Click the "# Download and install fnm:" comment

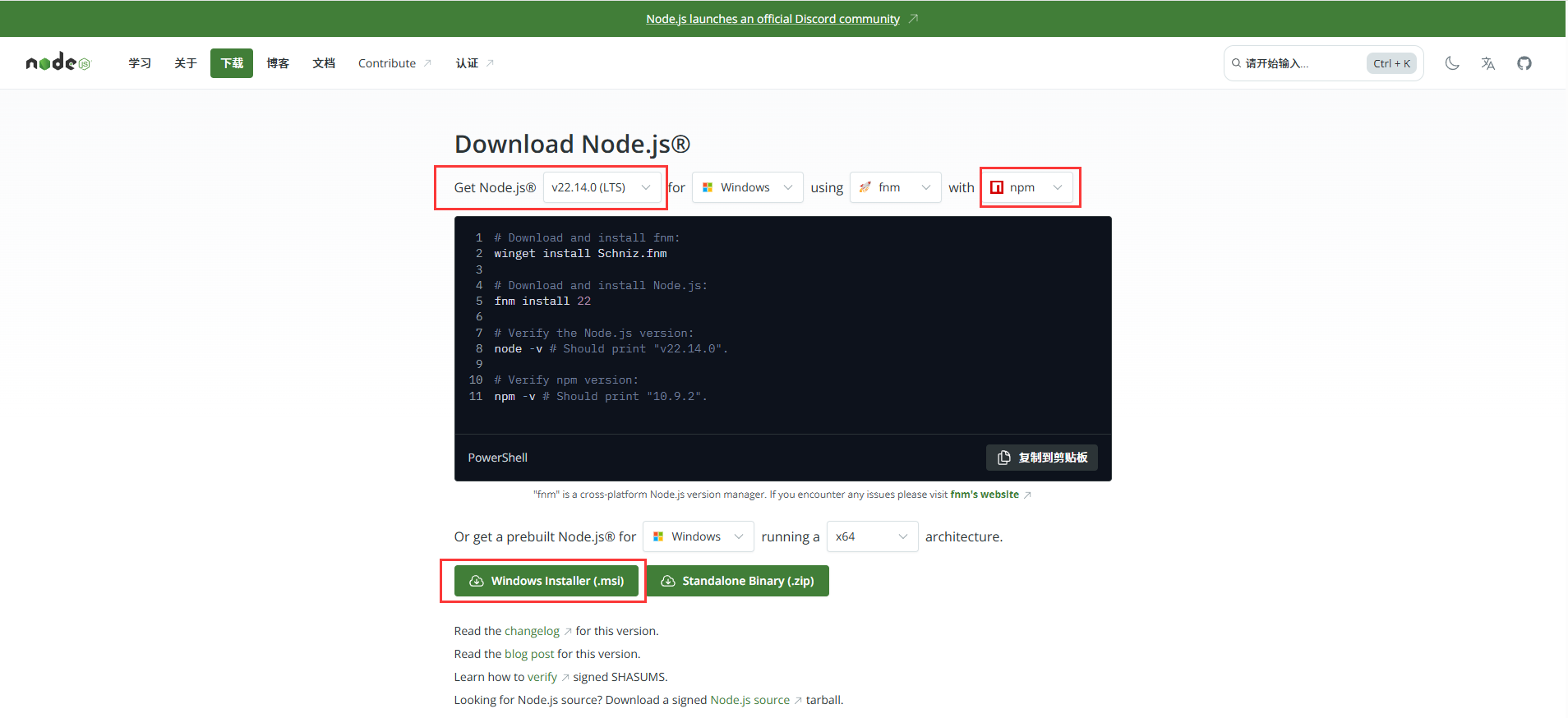587,238
